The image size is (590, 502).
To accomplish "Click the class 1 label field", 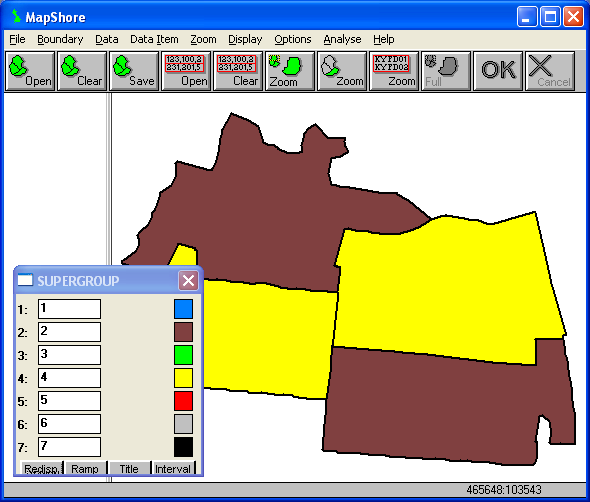I will [69, 309].
